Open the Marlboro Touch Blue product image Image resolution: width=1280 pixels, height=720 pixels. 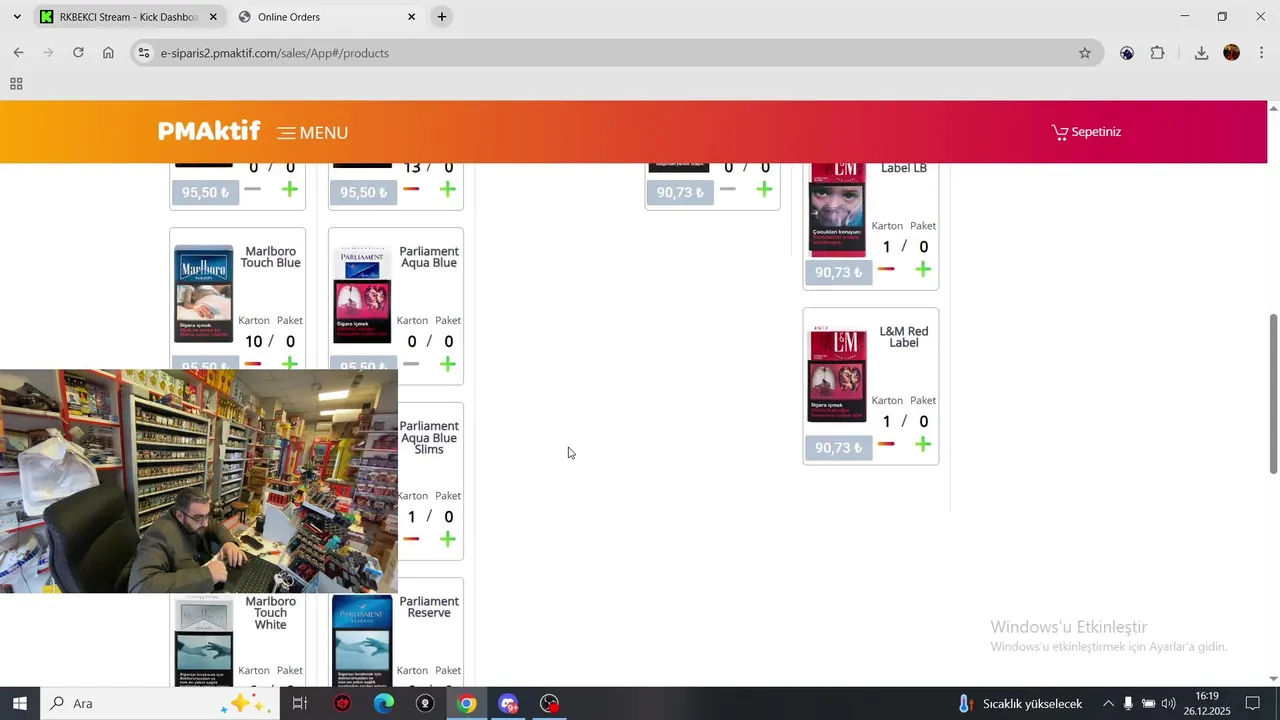(204, 294)
